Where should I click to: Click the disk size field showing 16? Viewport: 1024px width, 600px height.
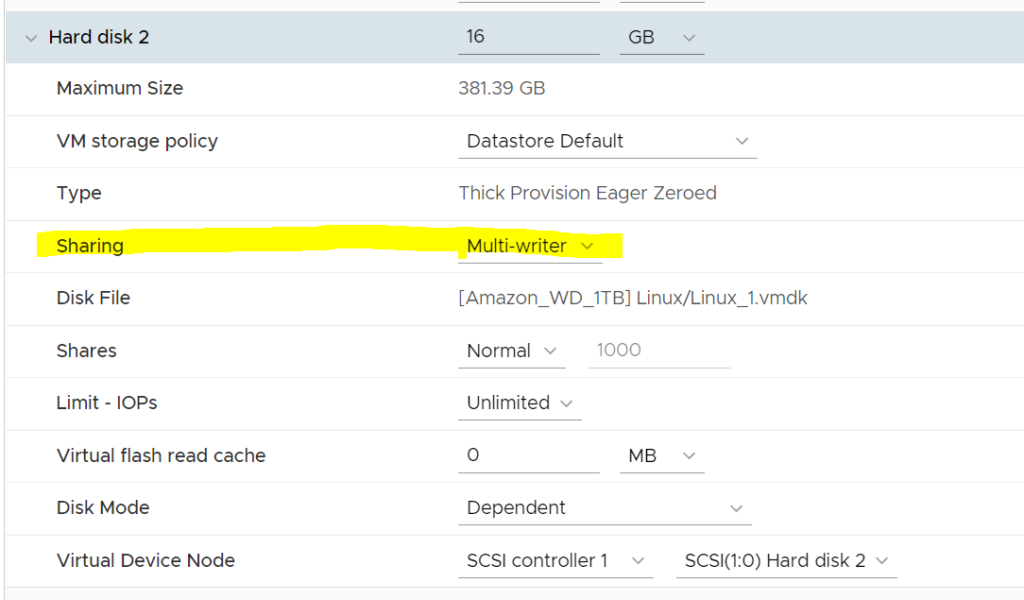tap(528, 37)
